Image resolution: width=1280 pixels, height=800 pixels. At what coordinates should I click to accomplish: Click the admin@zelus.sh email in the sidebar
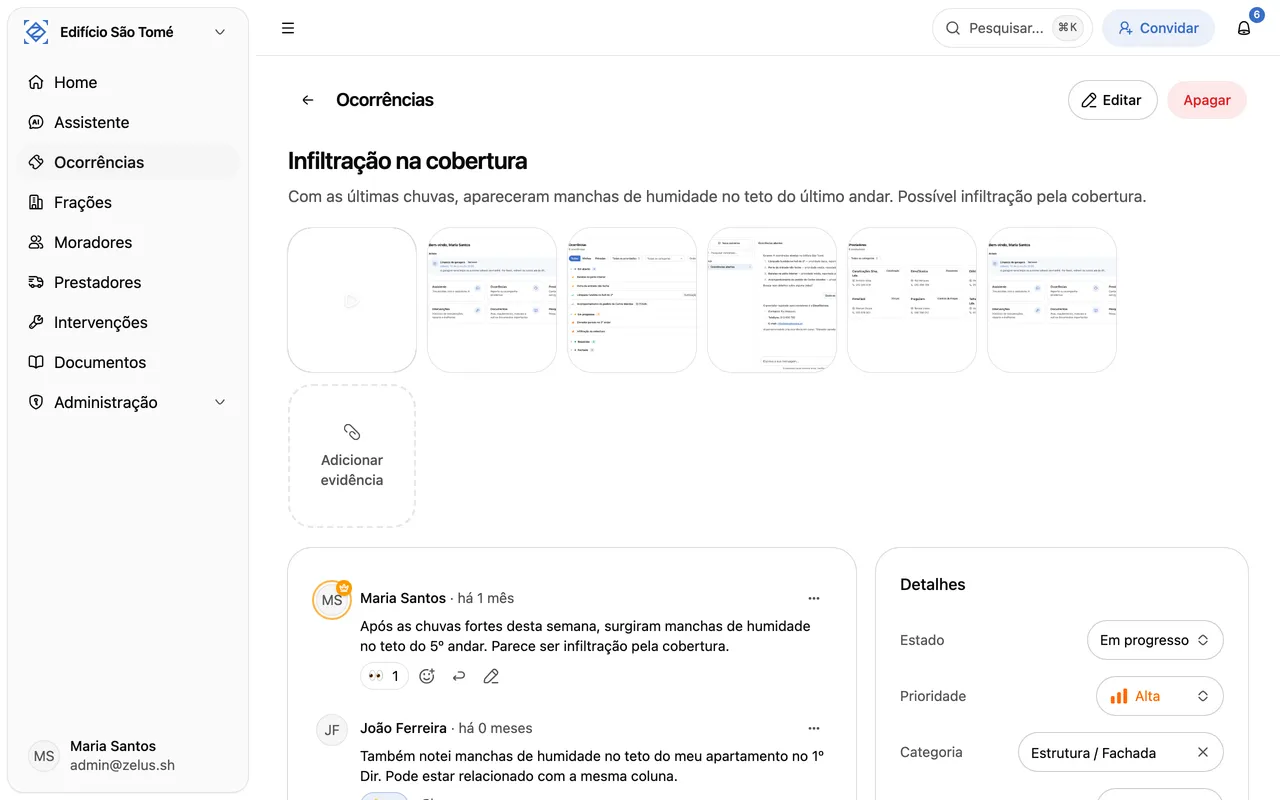pyautogui.click(x=122, y=765)
